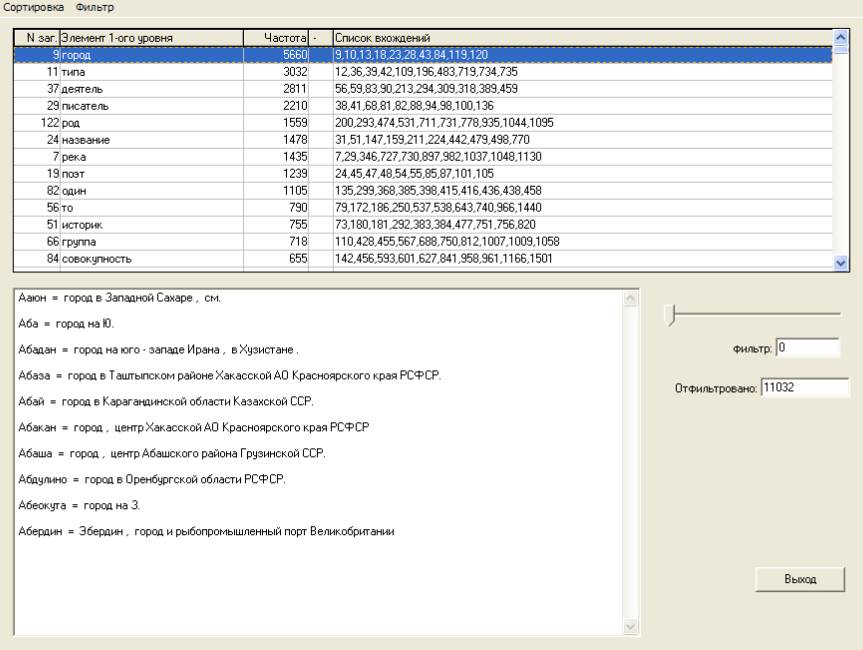Click the text panel's scroll up arrow
Viewport: 863px width, 650px height.
tap(629, 299)
